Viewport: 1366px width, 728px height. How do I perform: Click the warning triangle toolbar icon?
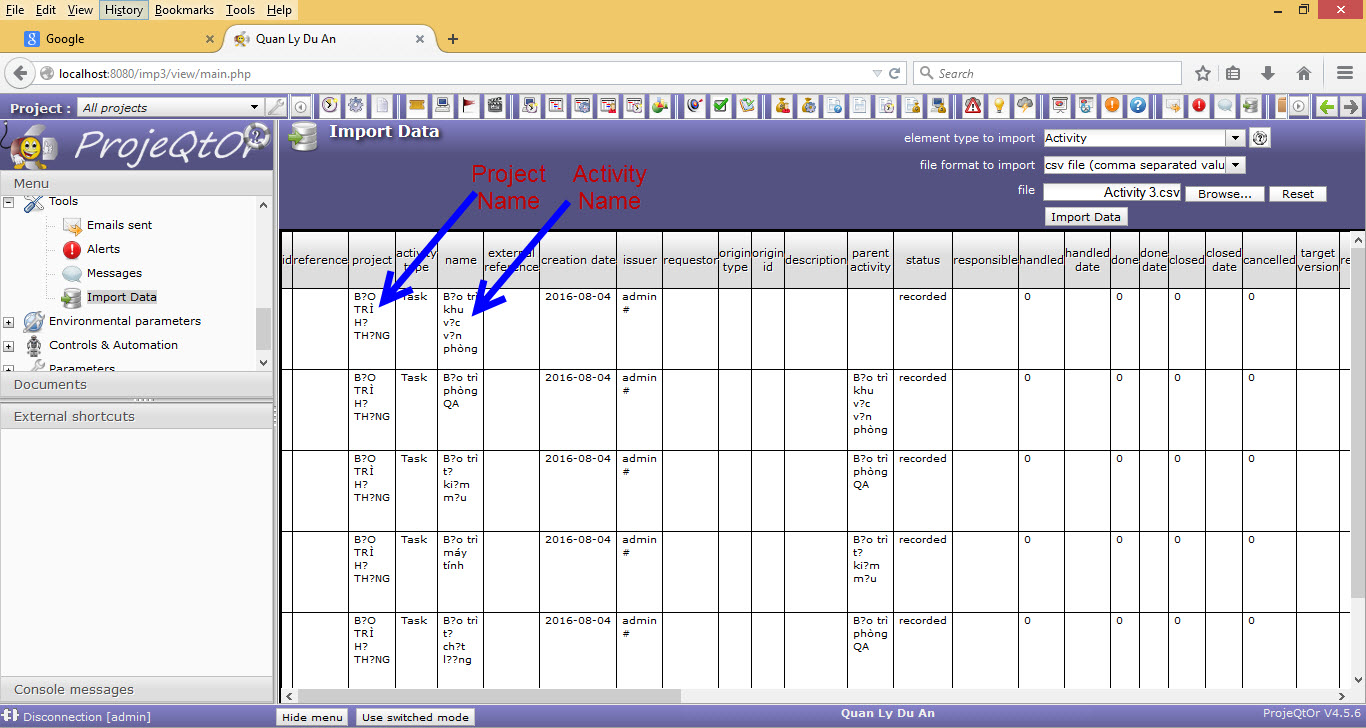click(972, 106)
